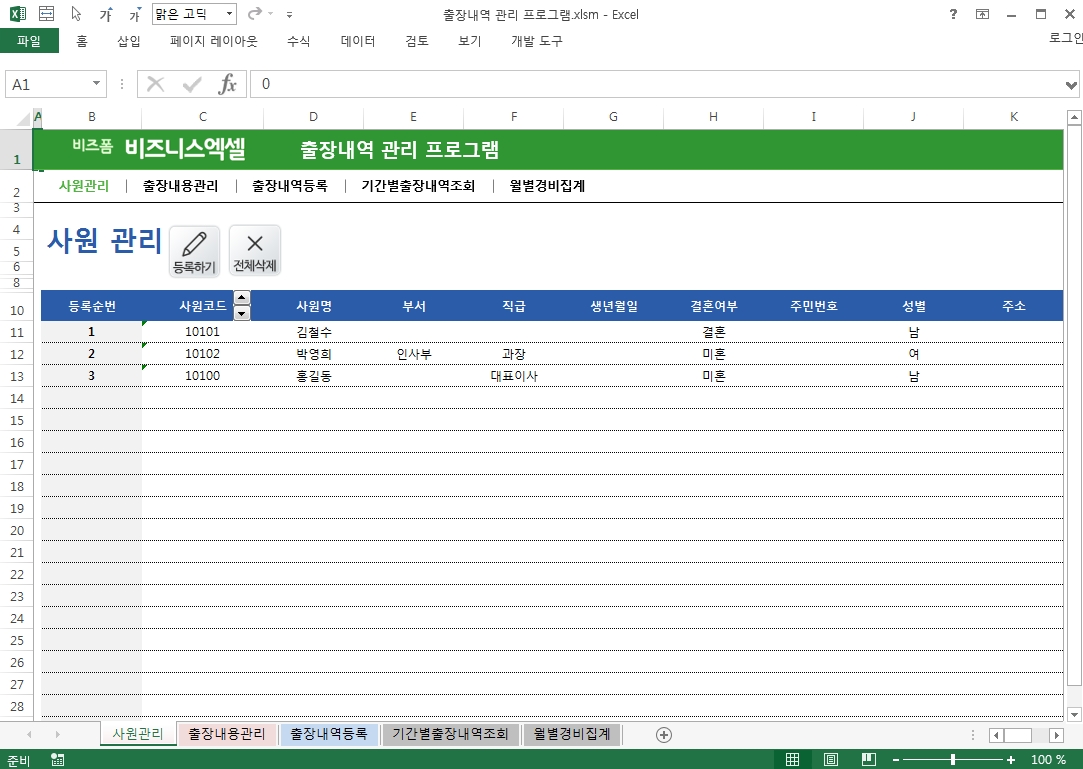The height and width of the screenshot is (769, 1083).
Task: Click the 전체삭제 X icon button
Action: (255, 250)
